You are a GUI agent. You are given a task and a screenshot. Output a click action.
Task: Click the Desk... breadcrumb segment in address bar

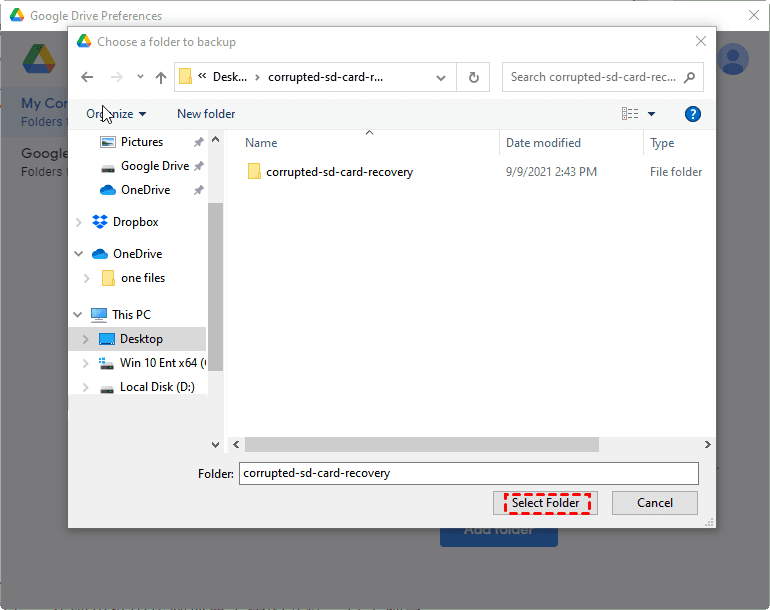229,77
